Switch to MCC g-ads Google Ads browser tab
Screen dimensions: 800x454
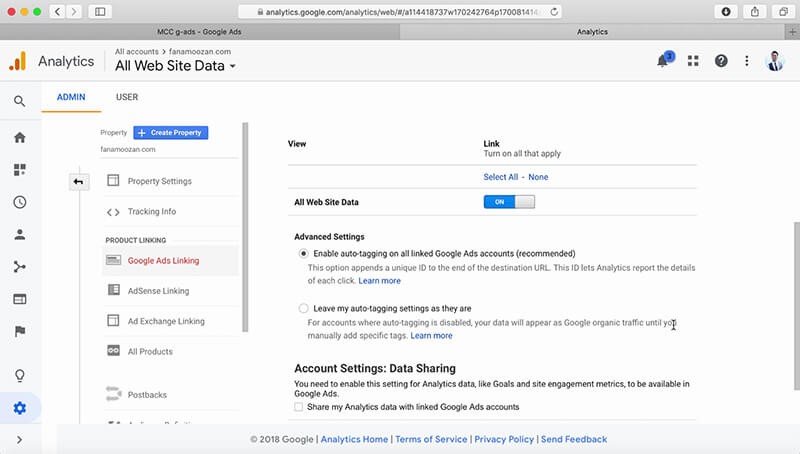coord(199,32)
